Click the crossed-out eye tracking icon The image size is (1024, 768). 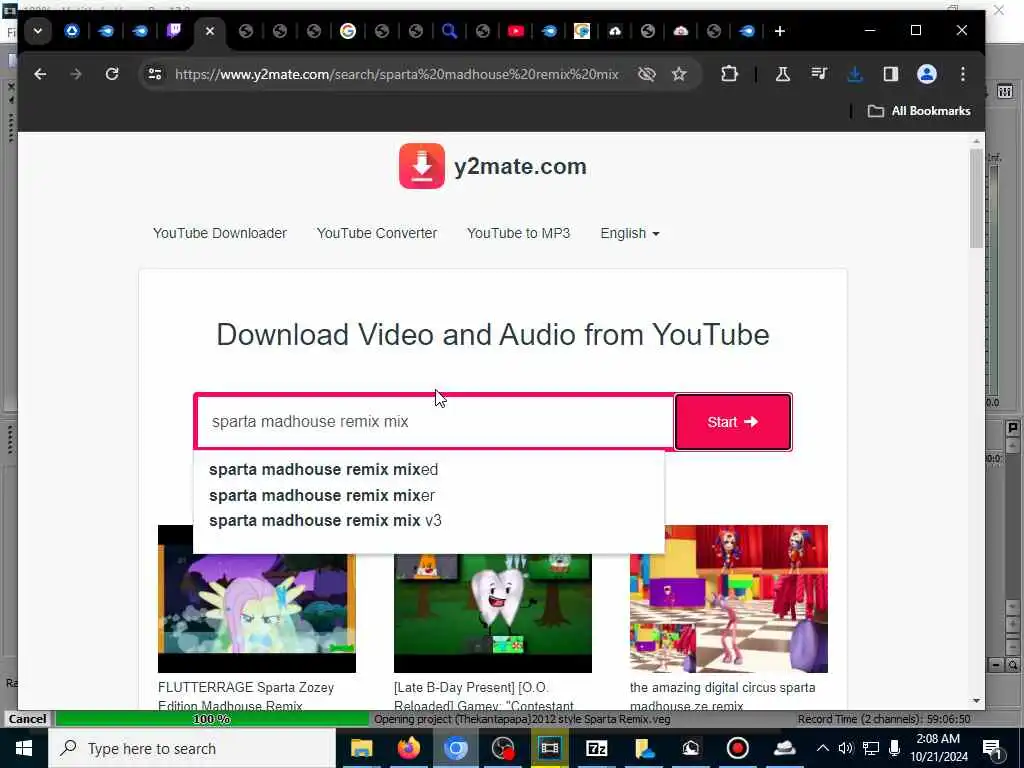click(647, 74)
